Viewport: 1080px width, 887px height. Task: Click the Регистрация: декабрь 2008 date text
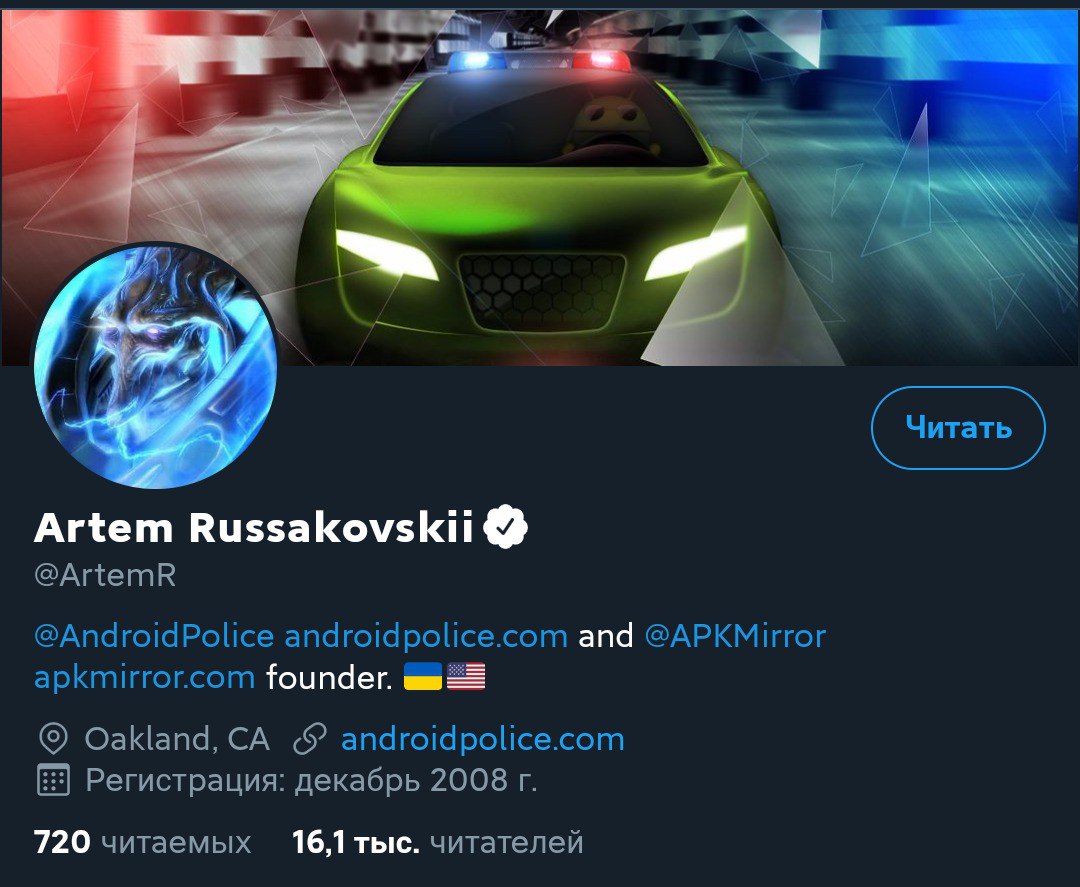tap(311, 781)
